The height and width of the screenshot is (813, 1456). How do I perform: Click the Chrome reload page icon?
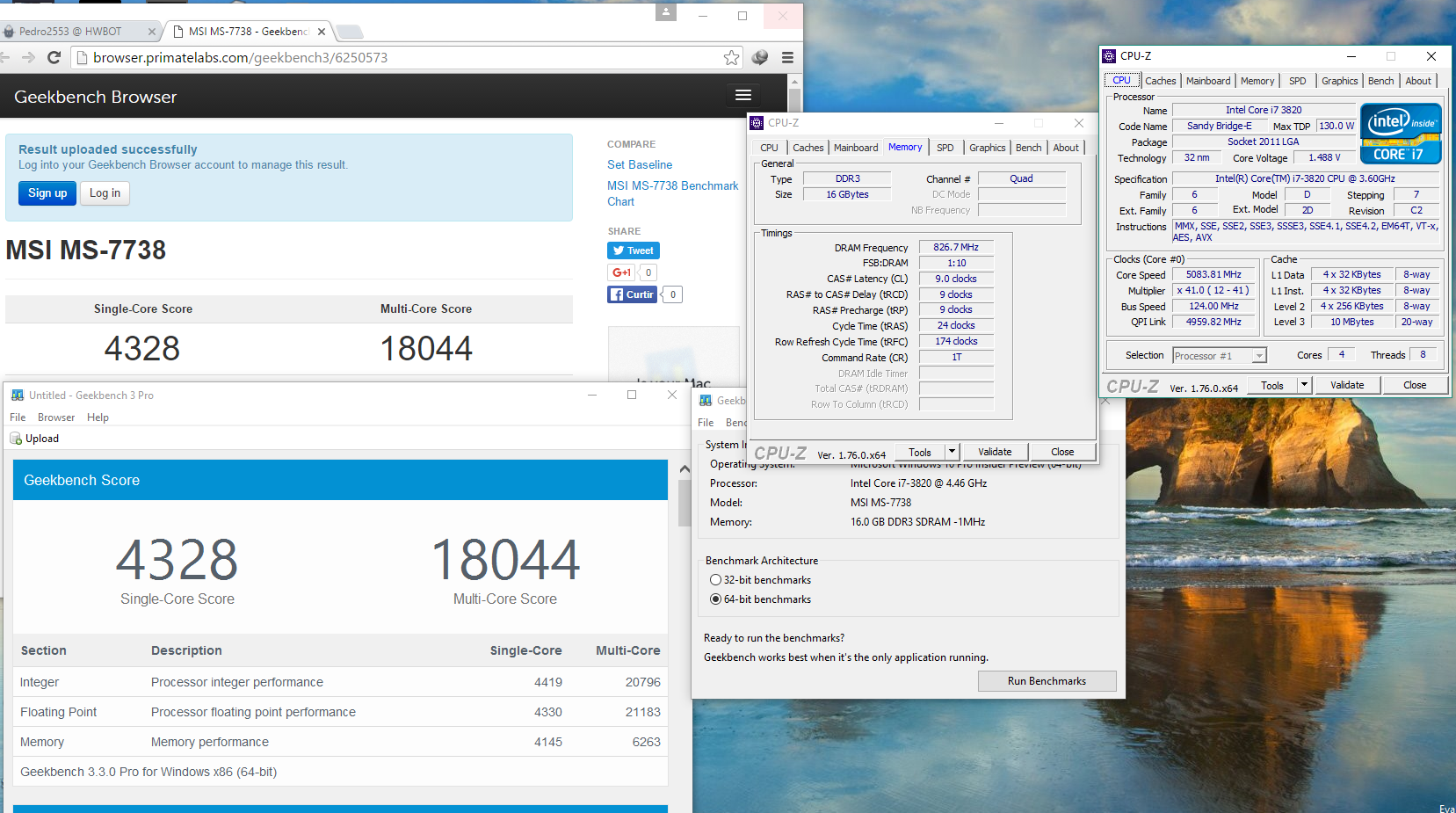pos(54,57)
